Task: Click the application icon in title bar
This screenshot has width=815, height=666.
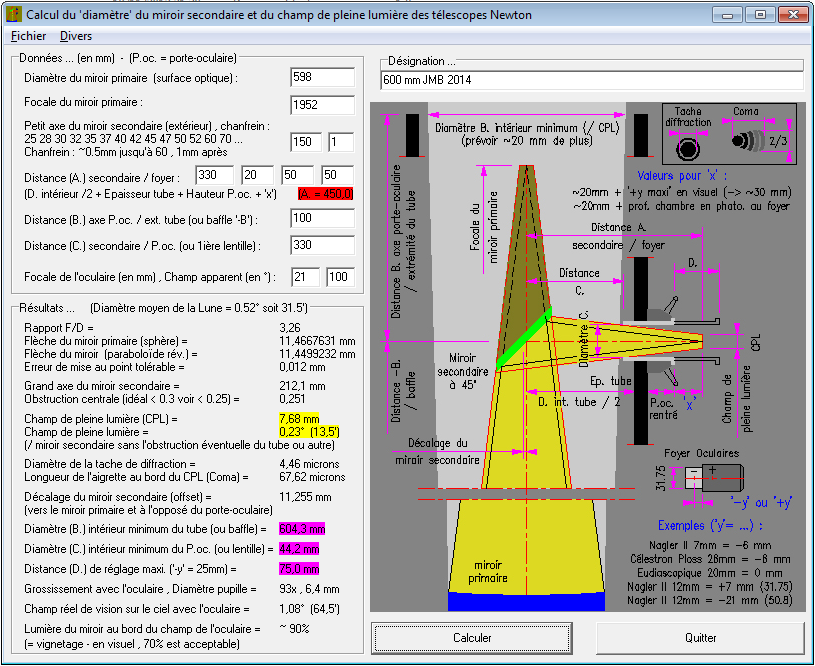Action: click(x=14, y=14)
